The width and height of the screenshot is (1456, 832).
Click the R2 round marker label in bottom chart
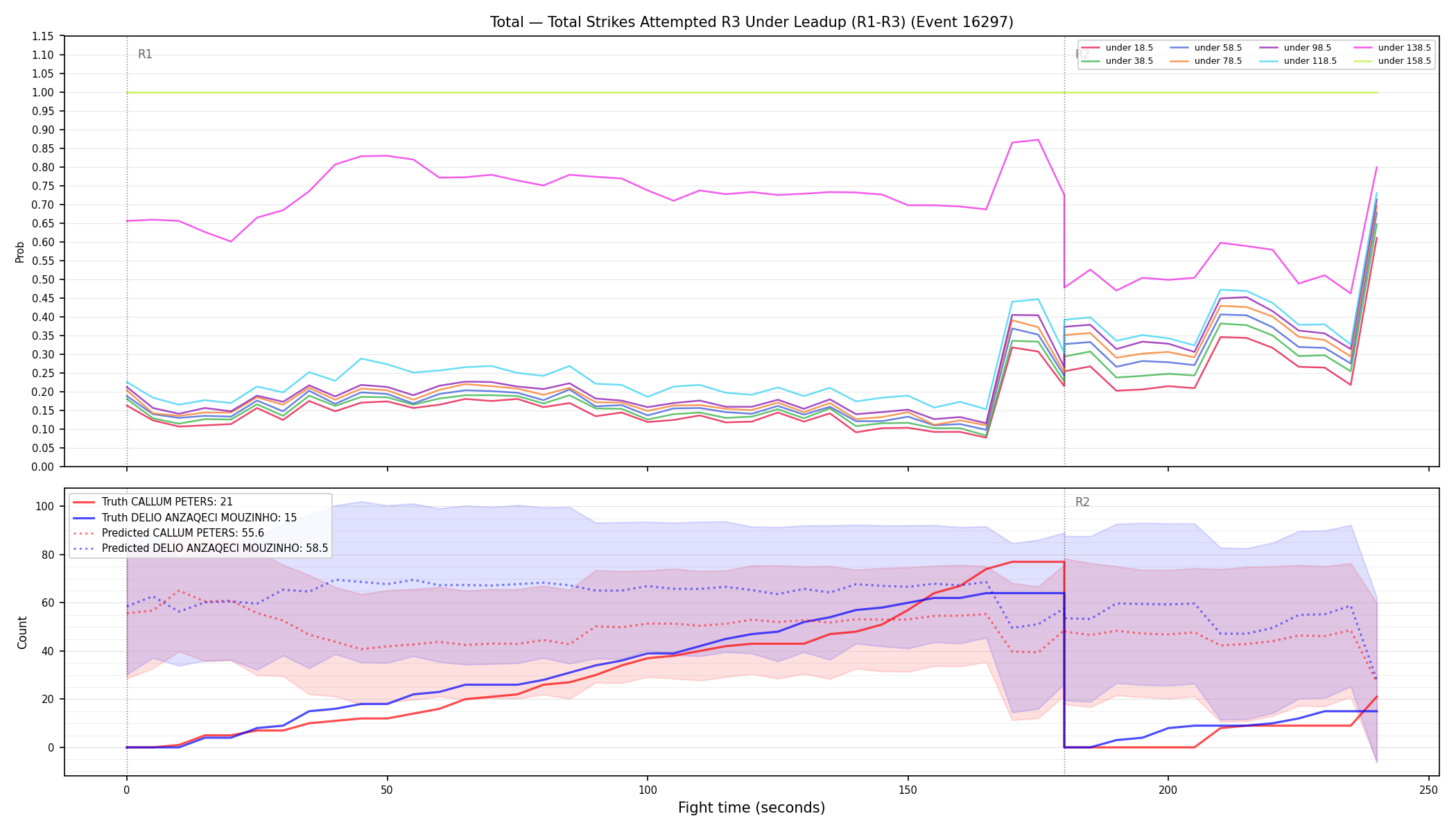pyautogui.click(x=1082, y=502)
